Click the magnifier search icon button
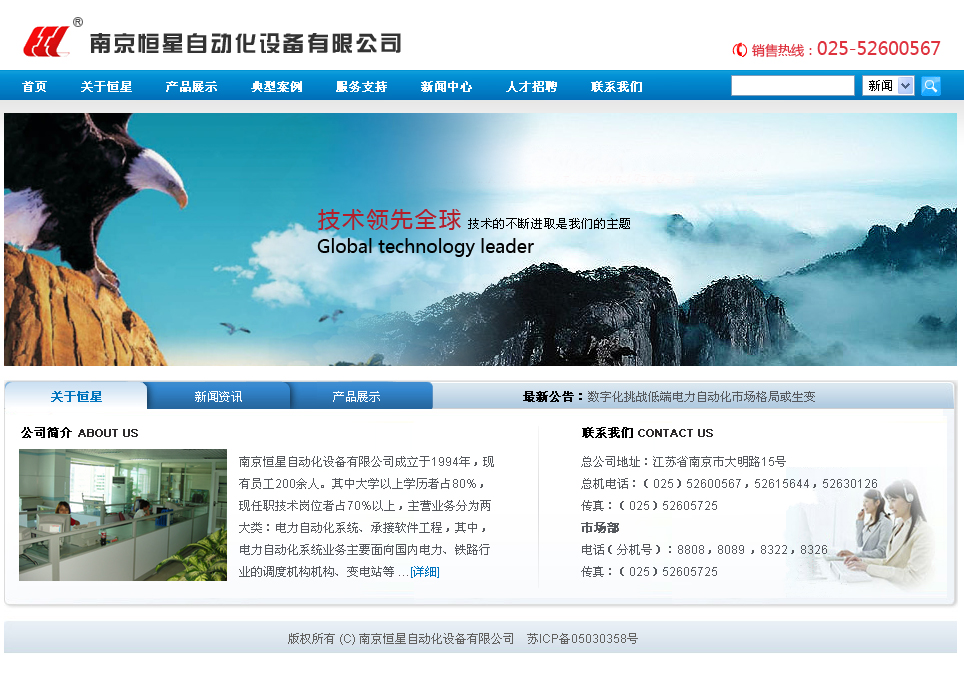This screenshot has width=964, height=676. pos(930,86)
